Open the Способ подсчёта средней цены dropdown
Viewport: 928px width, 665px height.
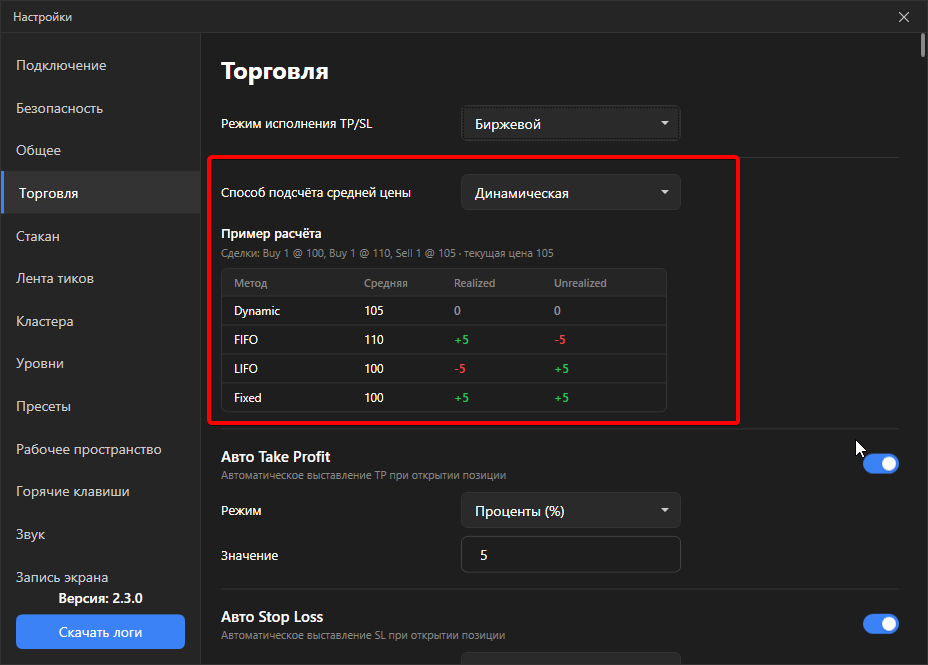tap(571, 192)
